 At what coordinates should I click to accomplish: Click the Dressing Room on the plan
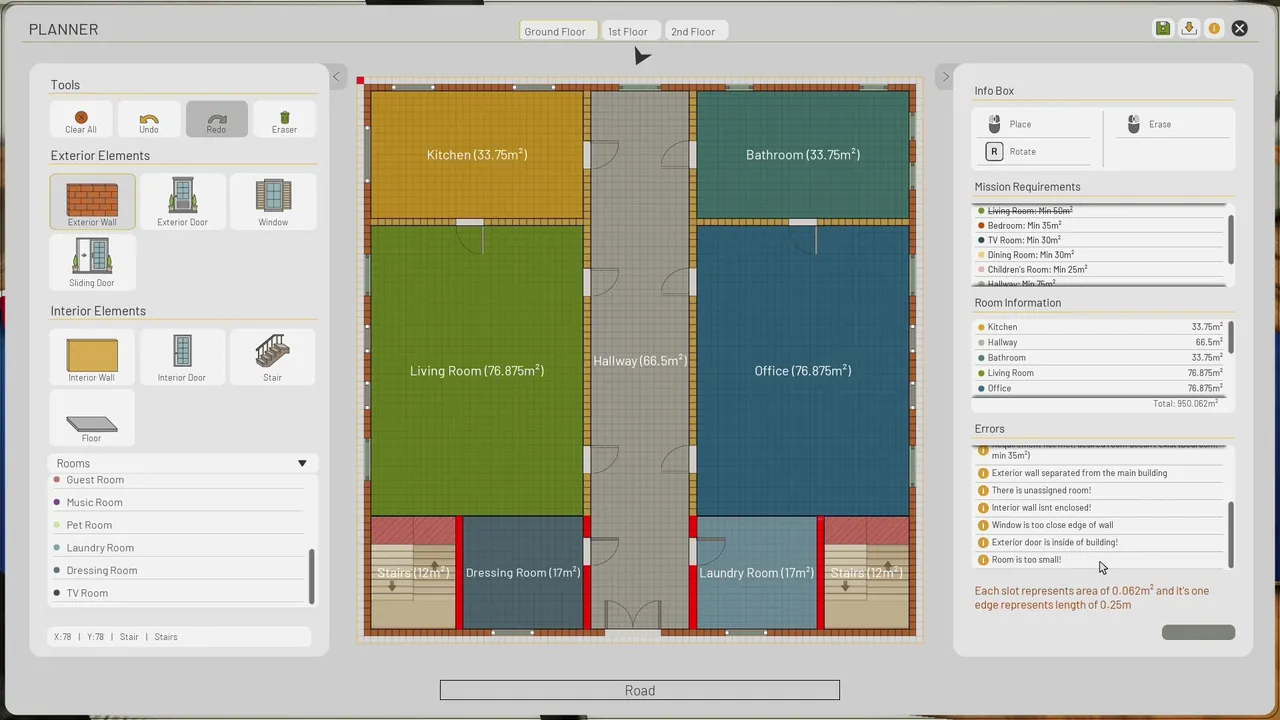coord(523,573)
